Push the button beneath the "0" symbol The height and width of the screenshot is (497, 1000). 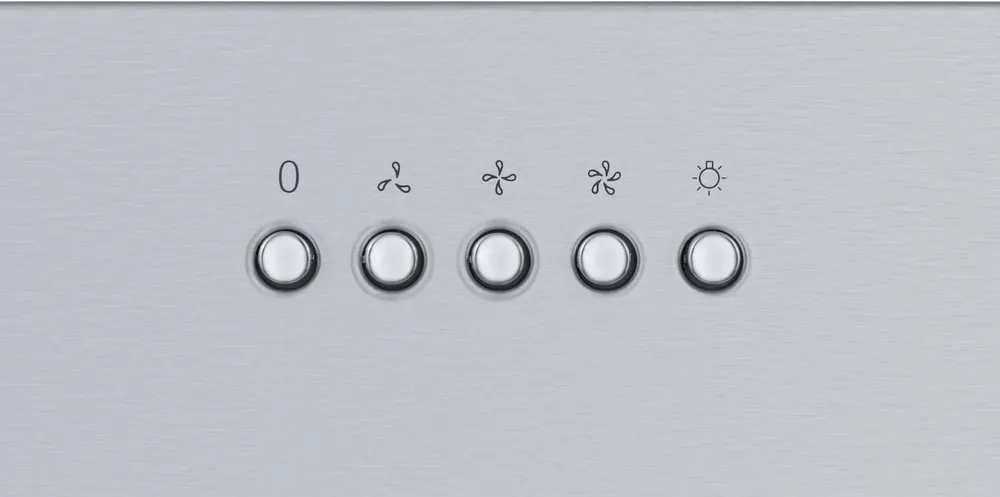pyautogui.click(x=286, y=260)
